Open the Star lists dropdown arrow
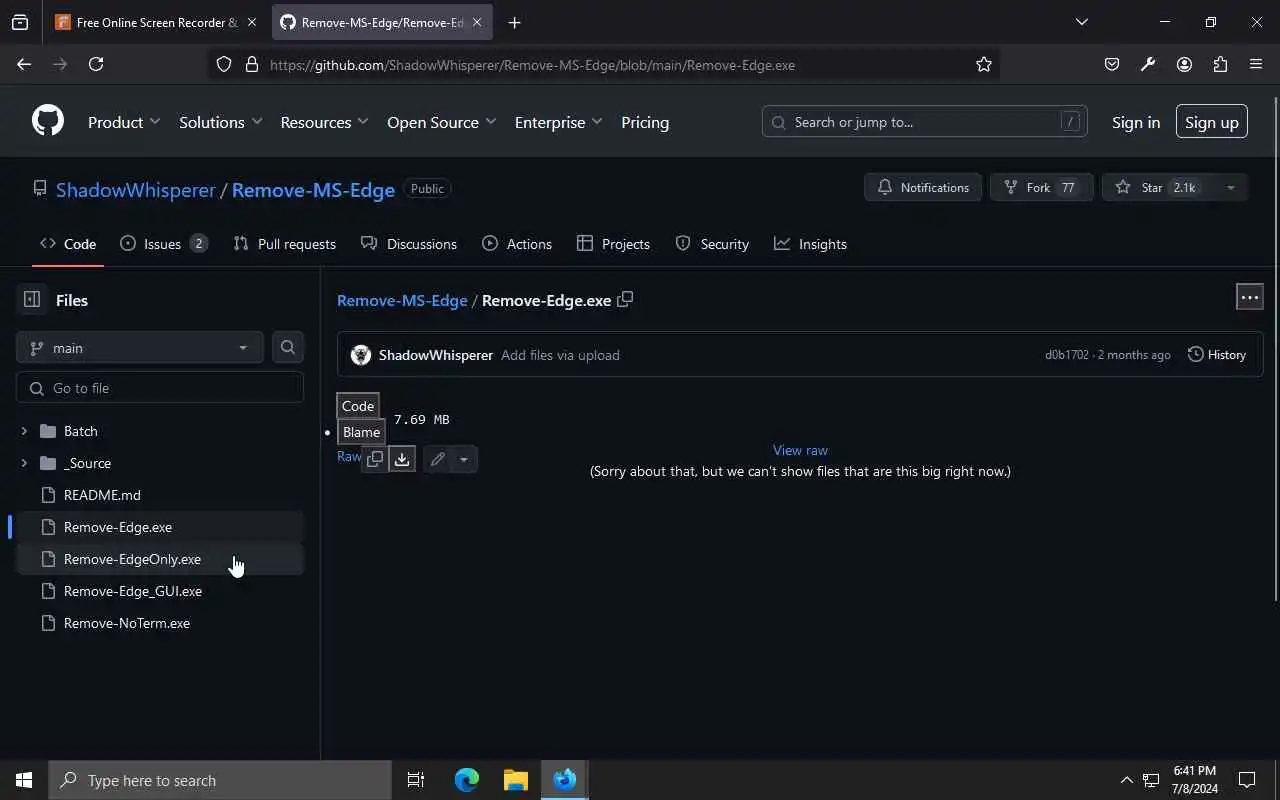Image resolution: width=1280 pixels, height=800 pixels. pyautogui.click(x=1230, y=188)
